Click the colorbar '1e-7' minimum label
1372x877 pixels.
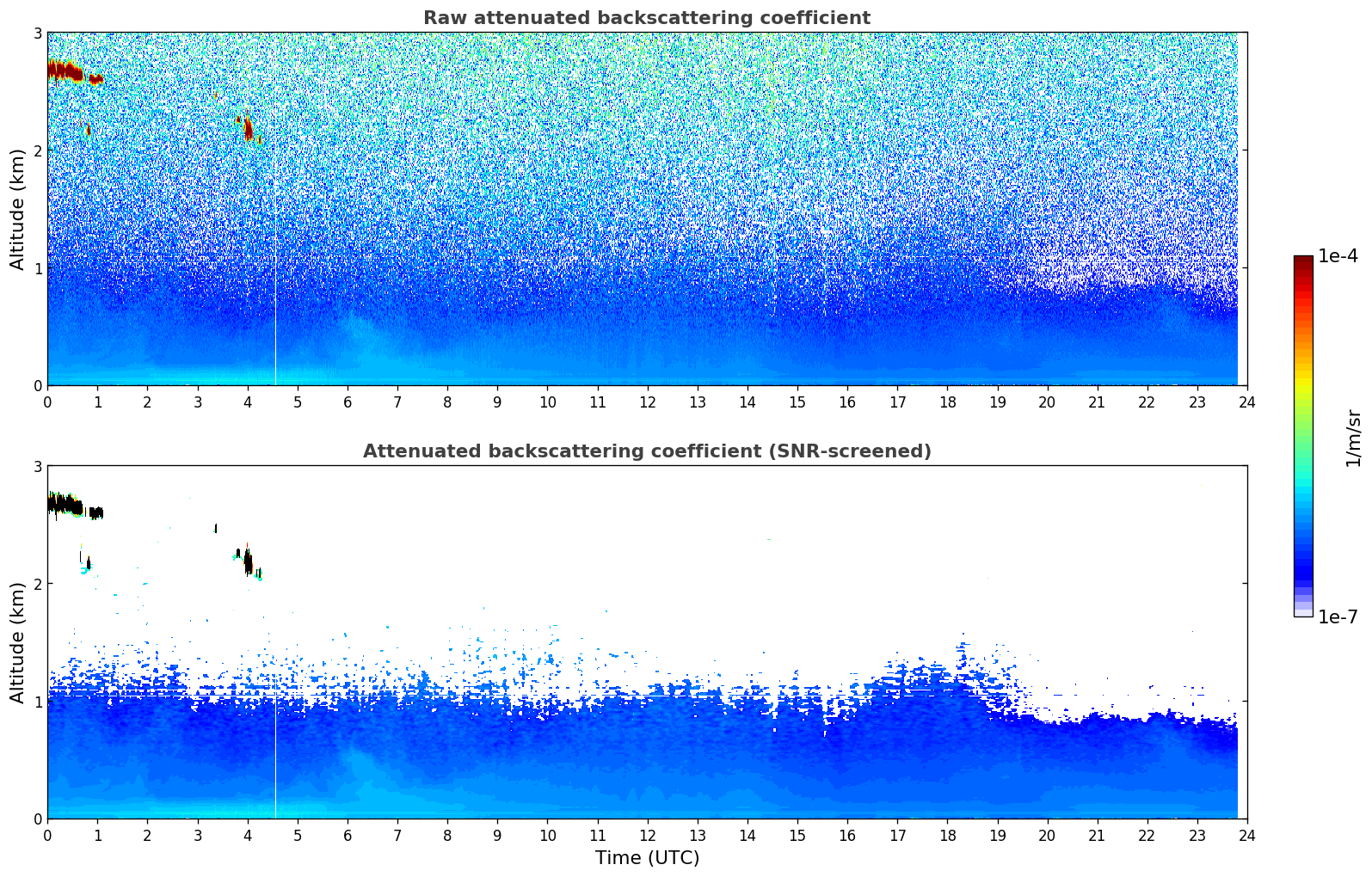1338,617
